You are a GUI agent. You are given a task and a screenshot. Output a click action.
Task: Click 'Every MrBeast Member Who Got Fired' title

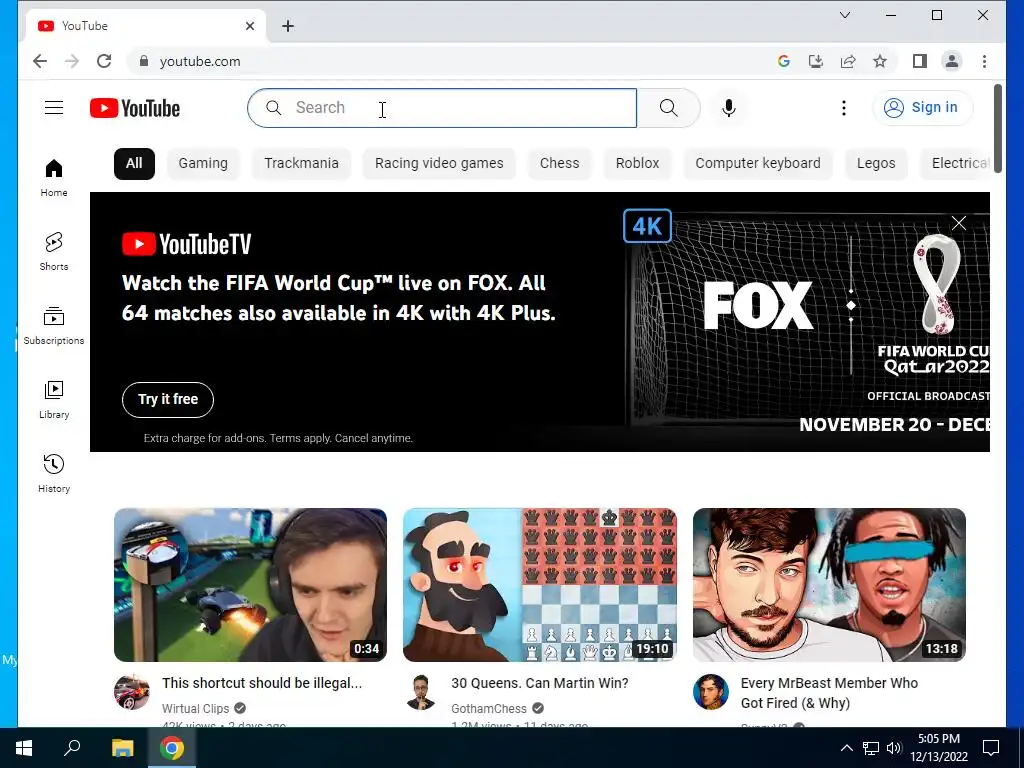(x=829, y=693)
